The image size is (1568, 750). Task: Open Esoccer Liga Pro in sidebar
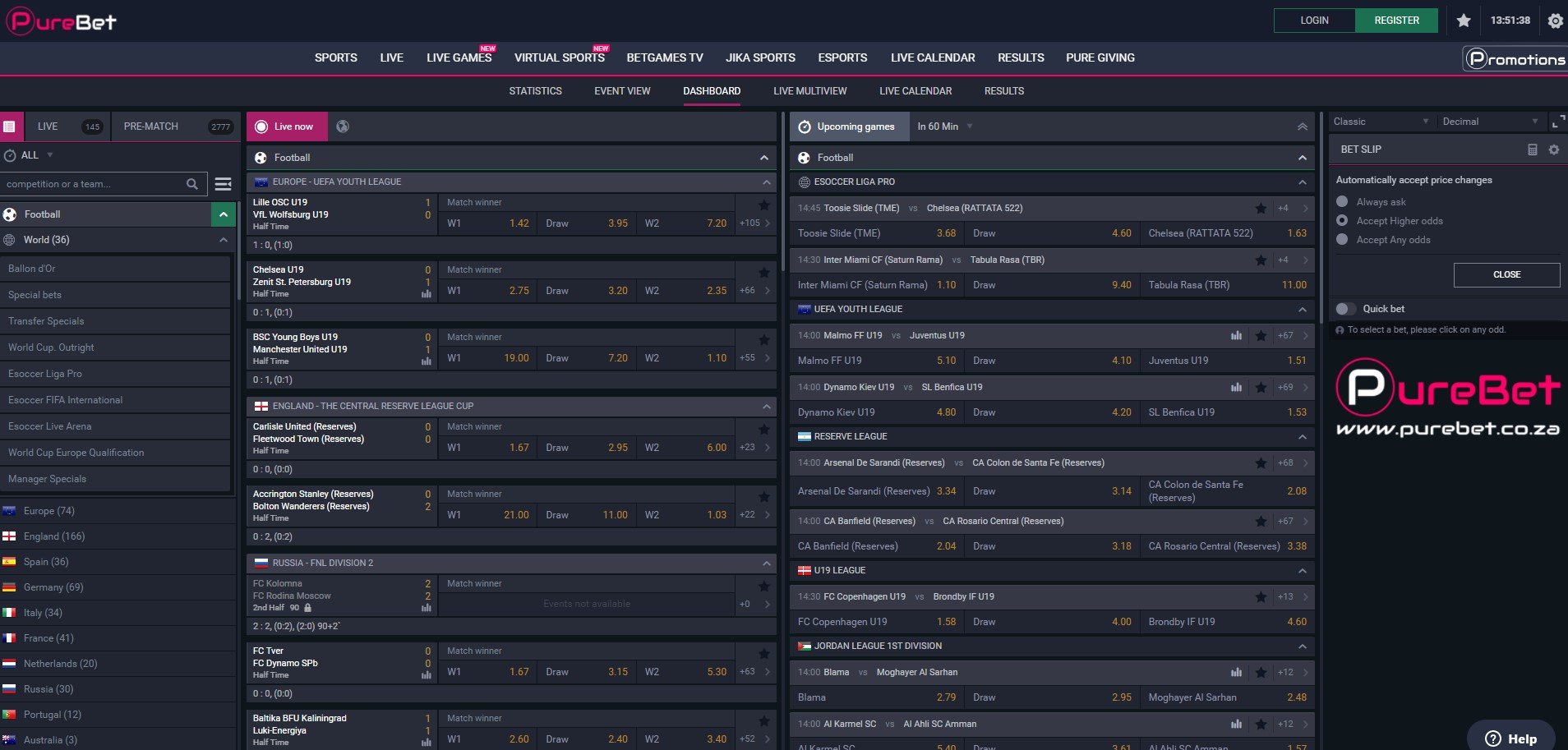115,374
